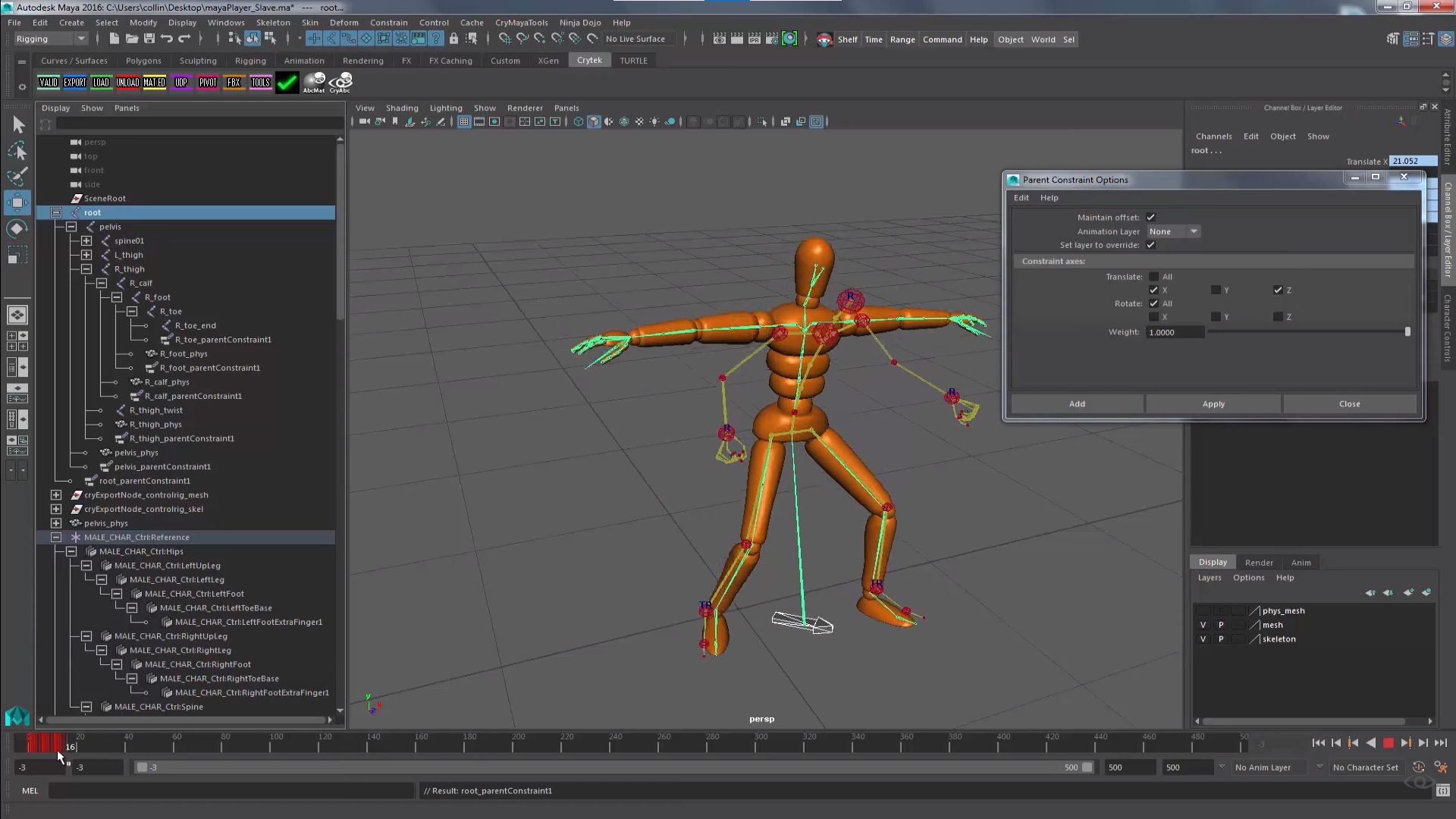Image resolution: width=1456 pixels, height=819 pixels.
Task: Stop playback with the red stop button
Action: [x=1389, y=744]
